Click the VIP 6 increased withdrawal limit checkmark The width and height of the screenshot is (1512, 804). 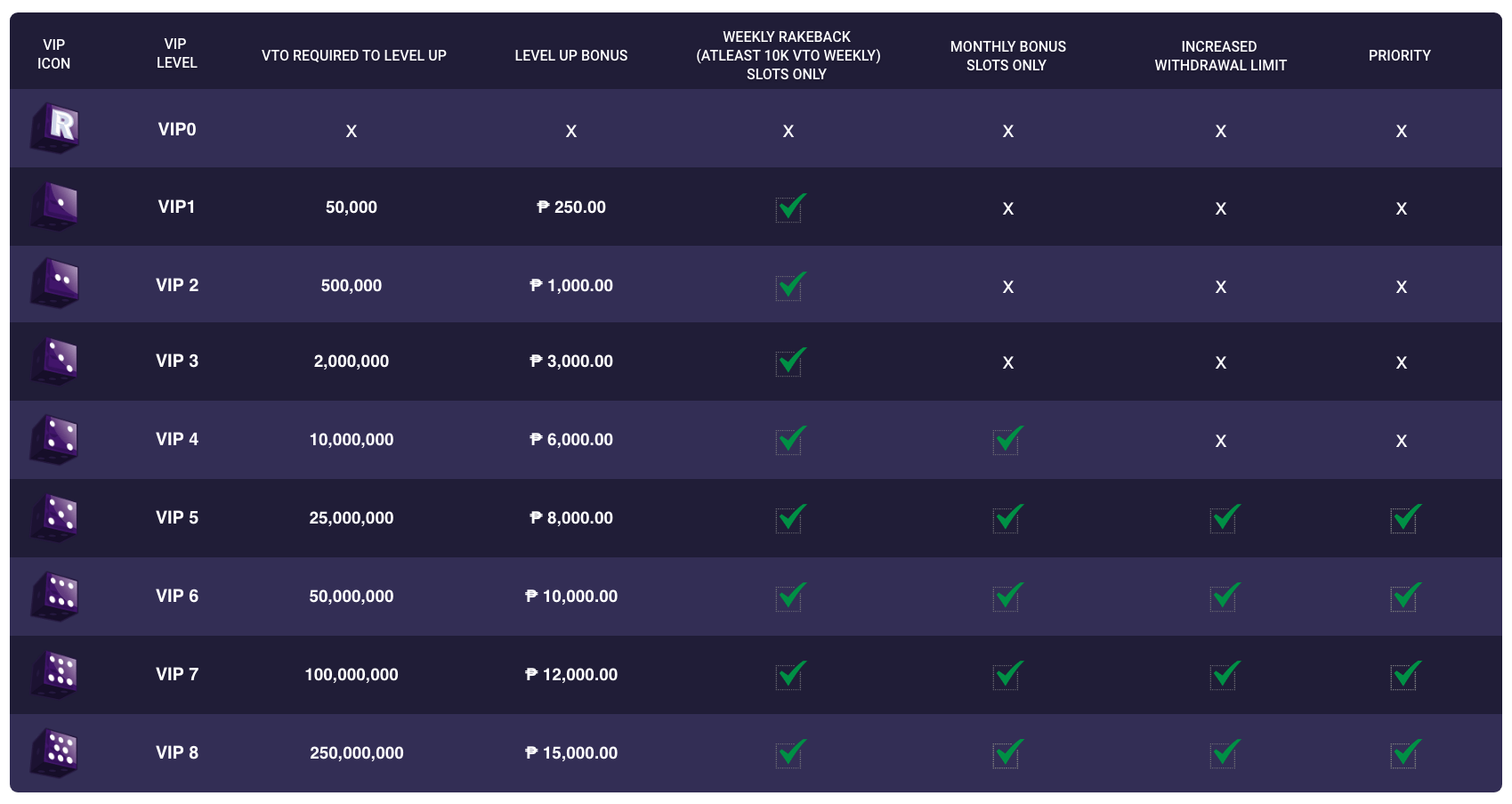1225,596
